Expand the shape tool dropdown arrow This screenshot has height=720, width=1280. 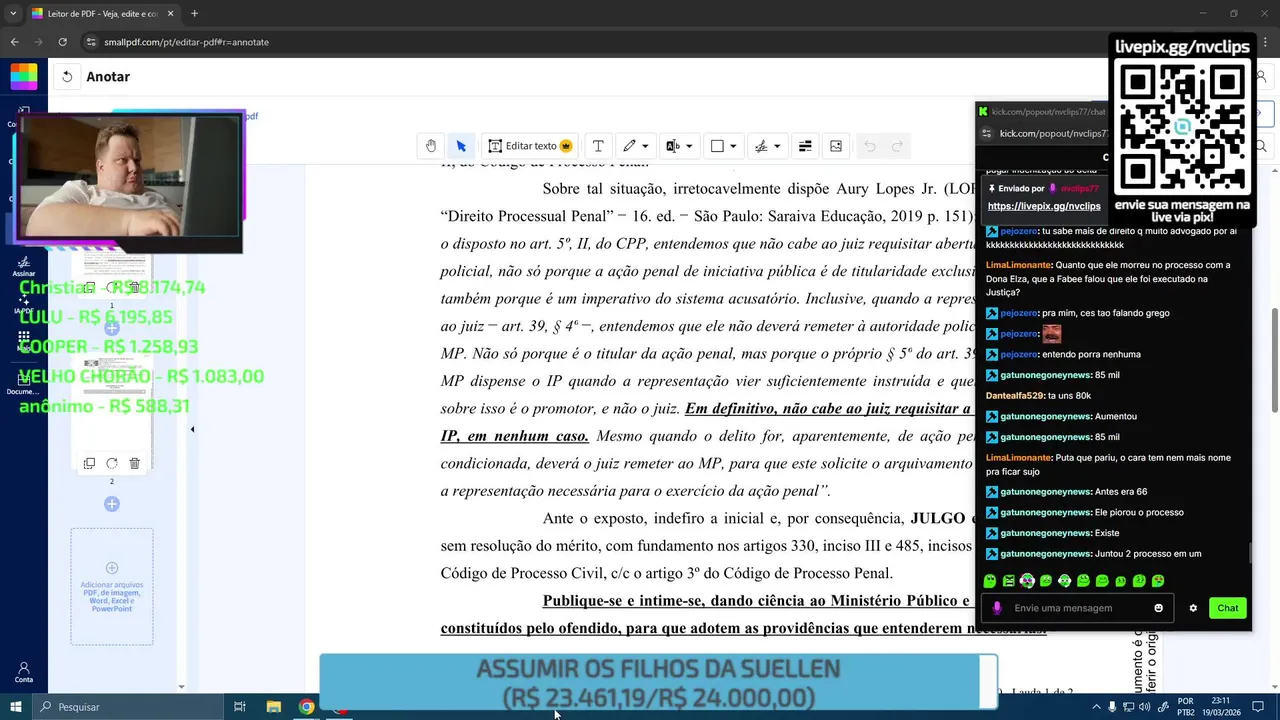coord(733,146)
